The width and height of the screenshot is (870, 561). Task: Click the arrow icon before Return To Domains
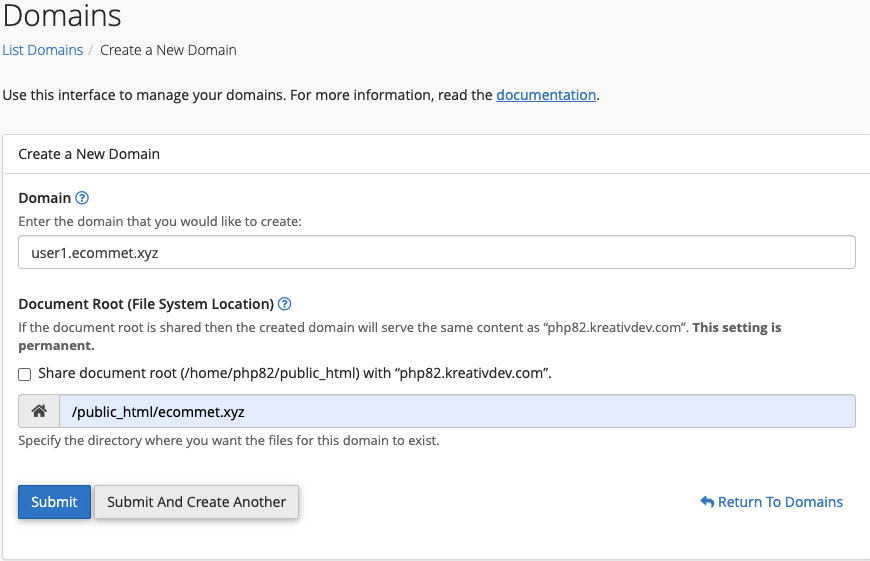pyautogui.click(x=707, y=502)
